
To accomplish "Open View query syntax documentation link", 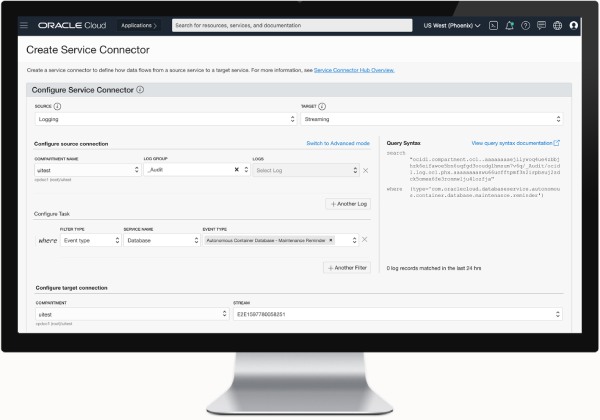I will pyautogui.click(x=515, y=143).
